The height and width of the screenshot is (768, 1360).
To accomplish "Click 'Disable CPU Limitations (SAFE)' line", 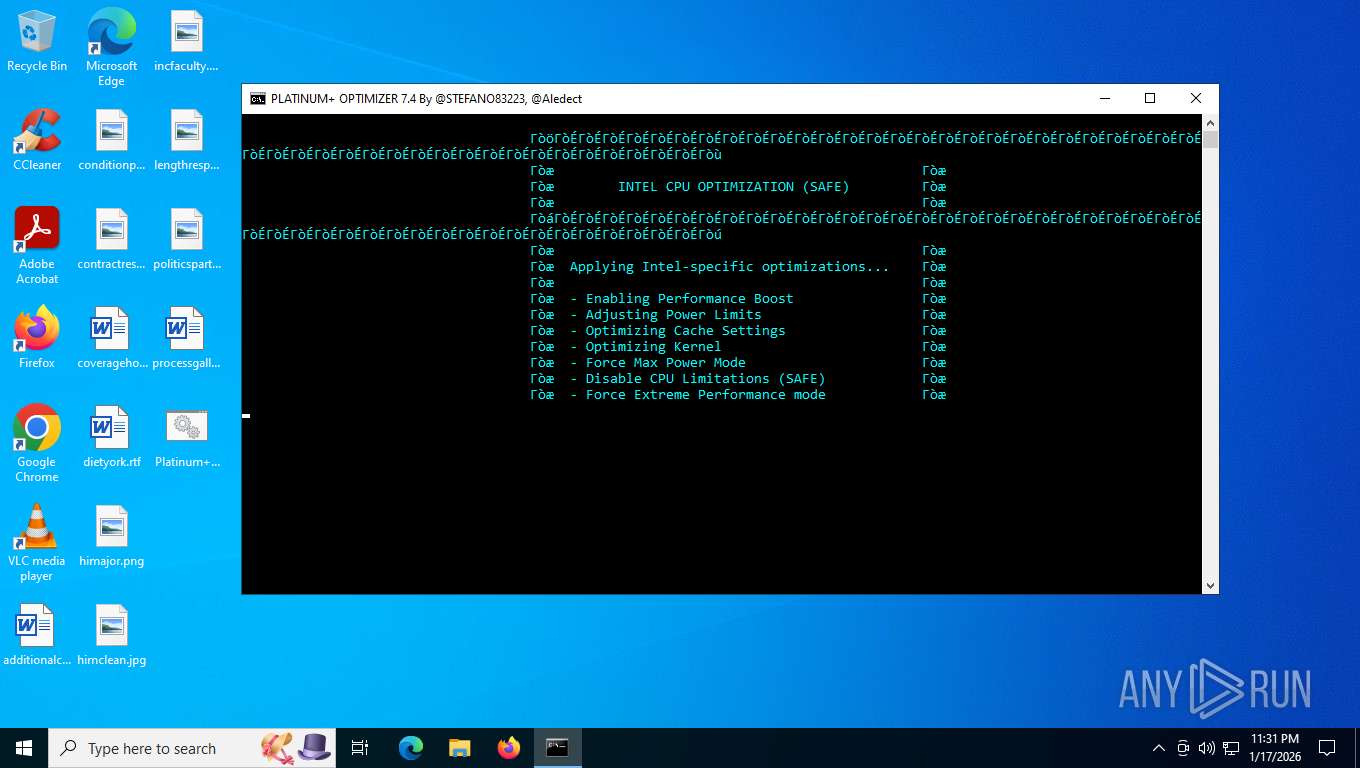I will tap(697, 379).
